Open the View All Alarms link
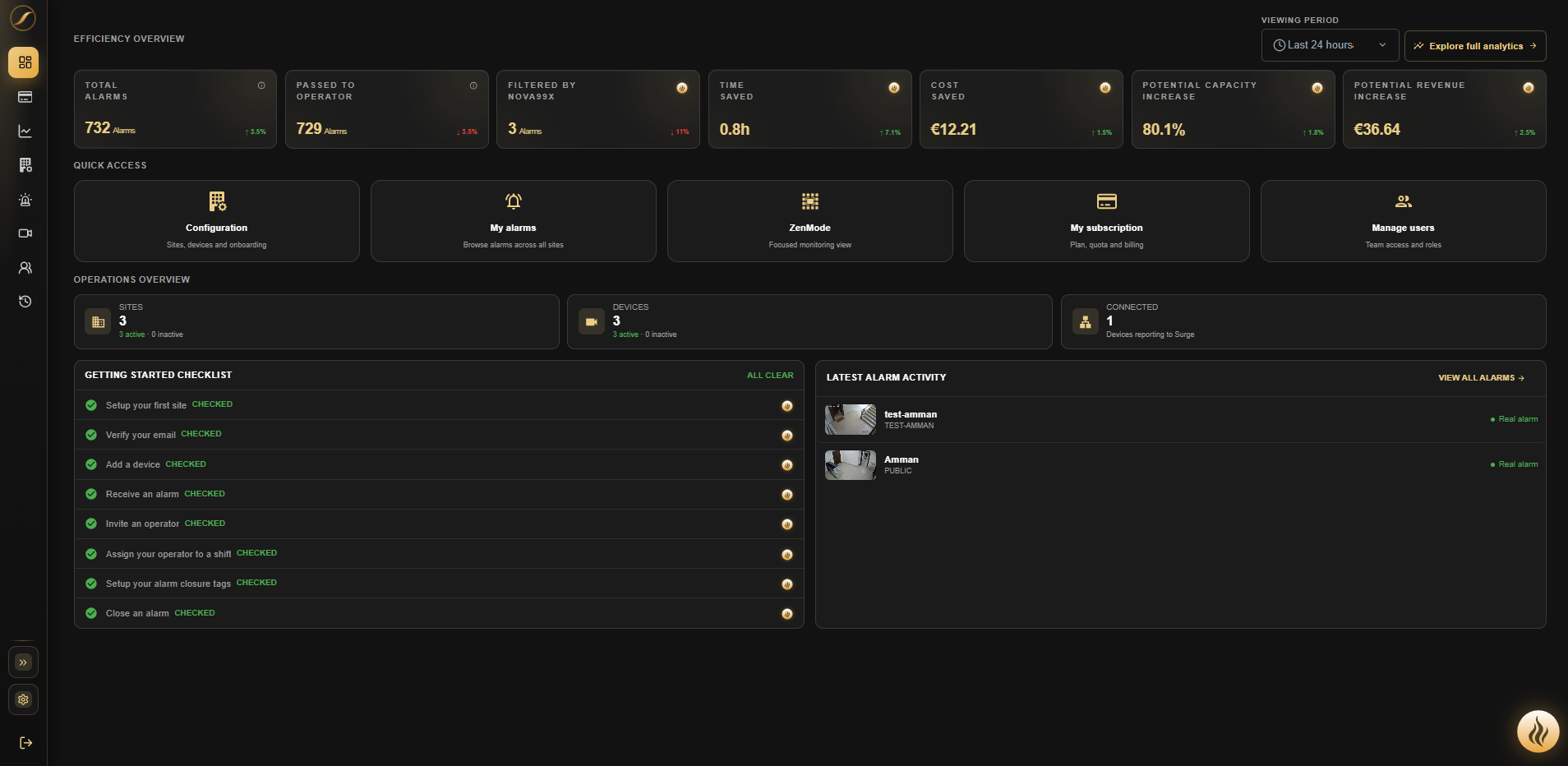The height and width of the screenshot is (766, 1568). 1481,378
